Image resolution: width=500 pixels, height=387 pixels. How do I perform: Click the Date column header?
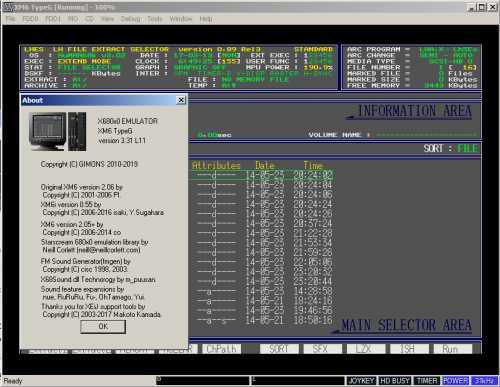(x=265, y=166)
